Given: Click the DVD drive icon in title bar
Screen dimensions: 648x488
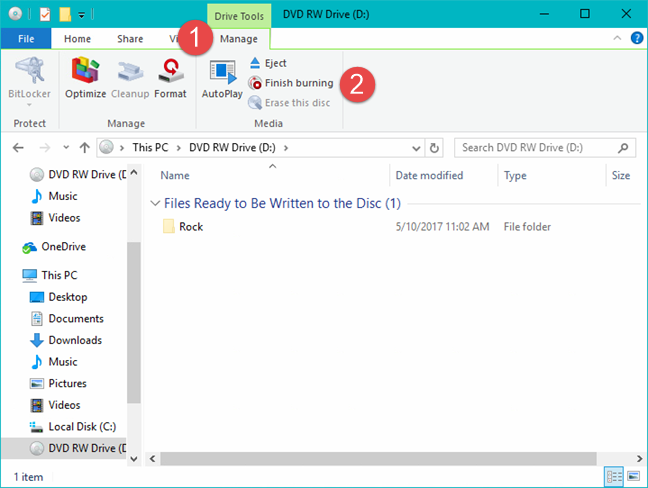Looking at the screenshot, I should 15,14.
